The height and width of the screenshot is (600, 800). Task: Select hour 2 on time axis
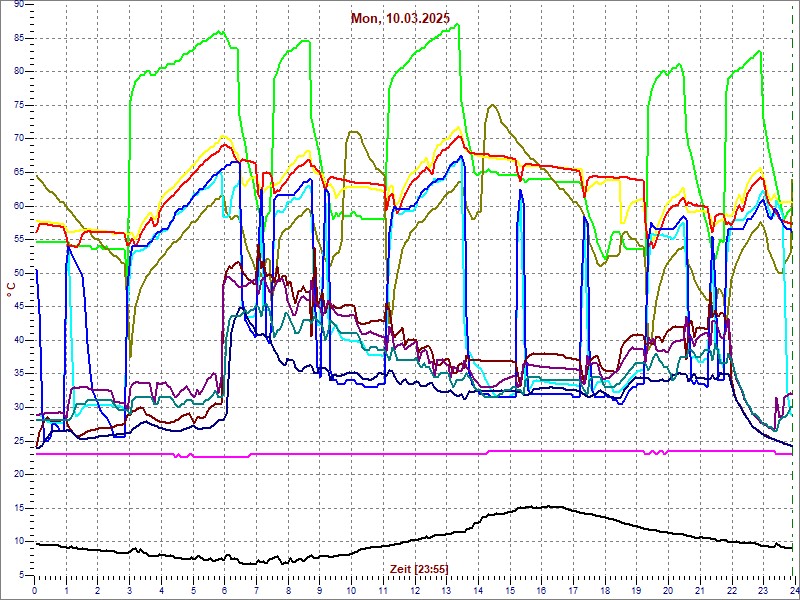coord(98,590)
